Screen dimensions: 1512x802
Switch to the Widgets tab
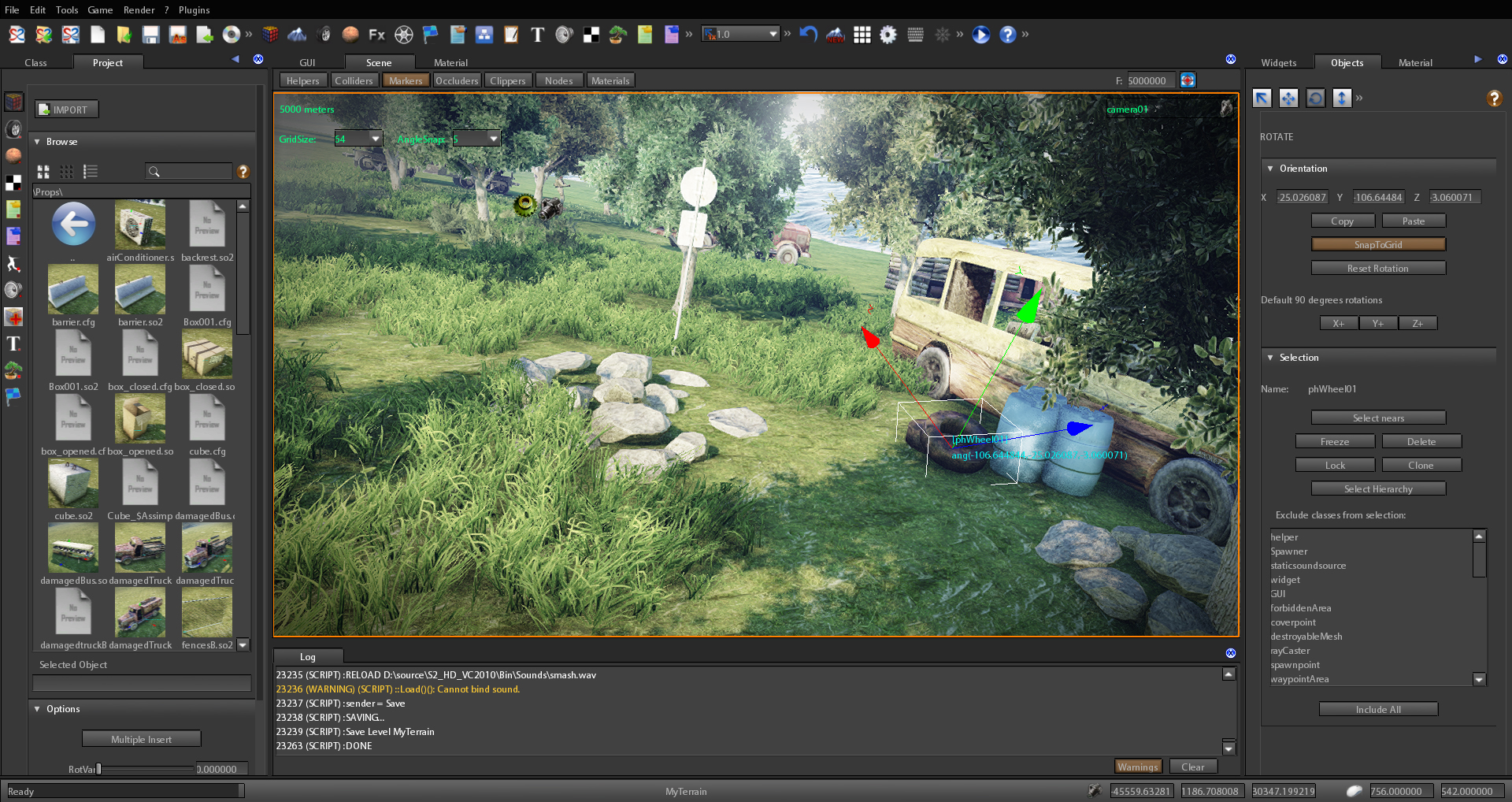coord(1278,62)
